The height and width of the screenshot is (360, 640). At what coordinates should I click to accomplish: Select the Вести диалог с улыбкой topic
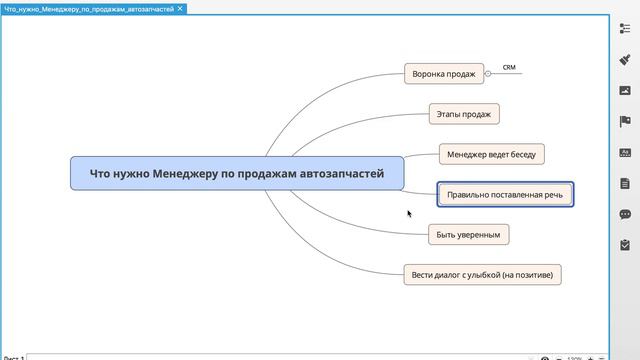point(482,275)
